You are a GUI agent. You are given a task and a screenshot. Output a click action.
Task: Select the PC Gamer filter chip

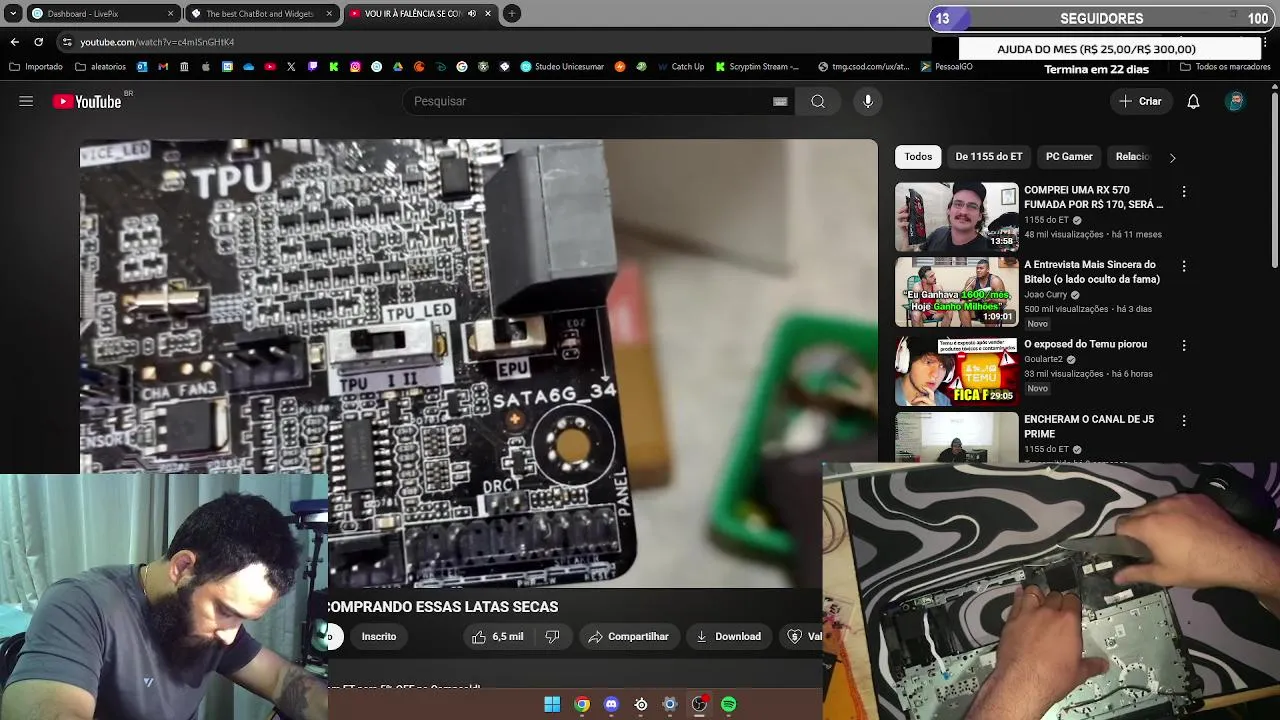(x=1069, y=156)
